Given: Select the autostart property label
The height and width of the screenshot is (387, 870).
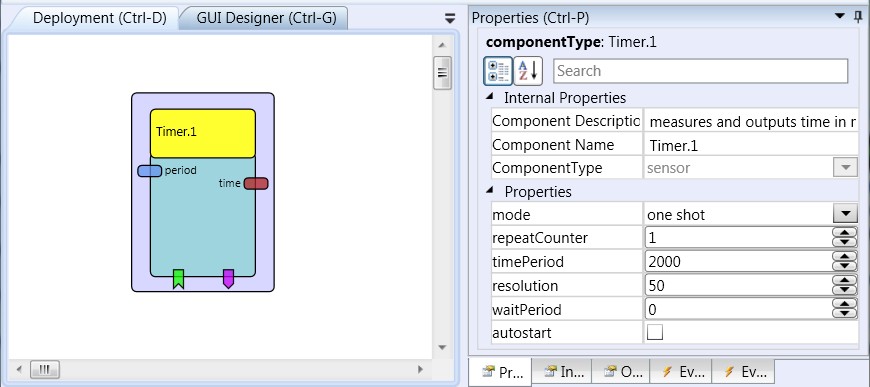Looking at the screenshot, I should (522, 333).
